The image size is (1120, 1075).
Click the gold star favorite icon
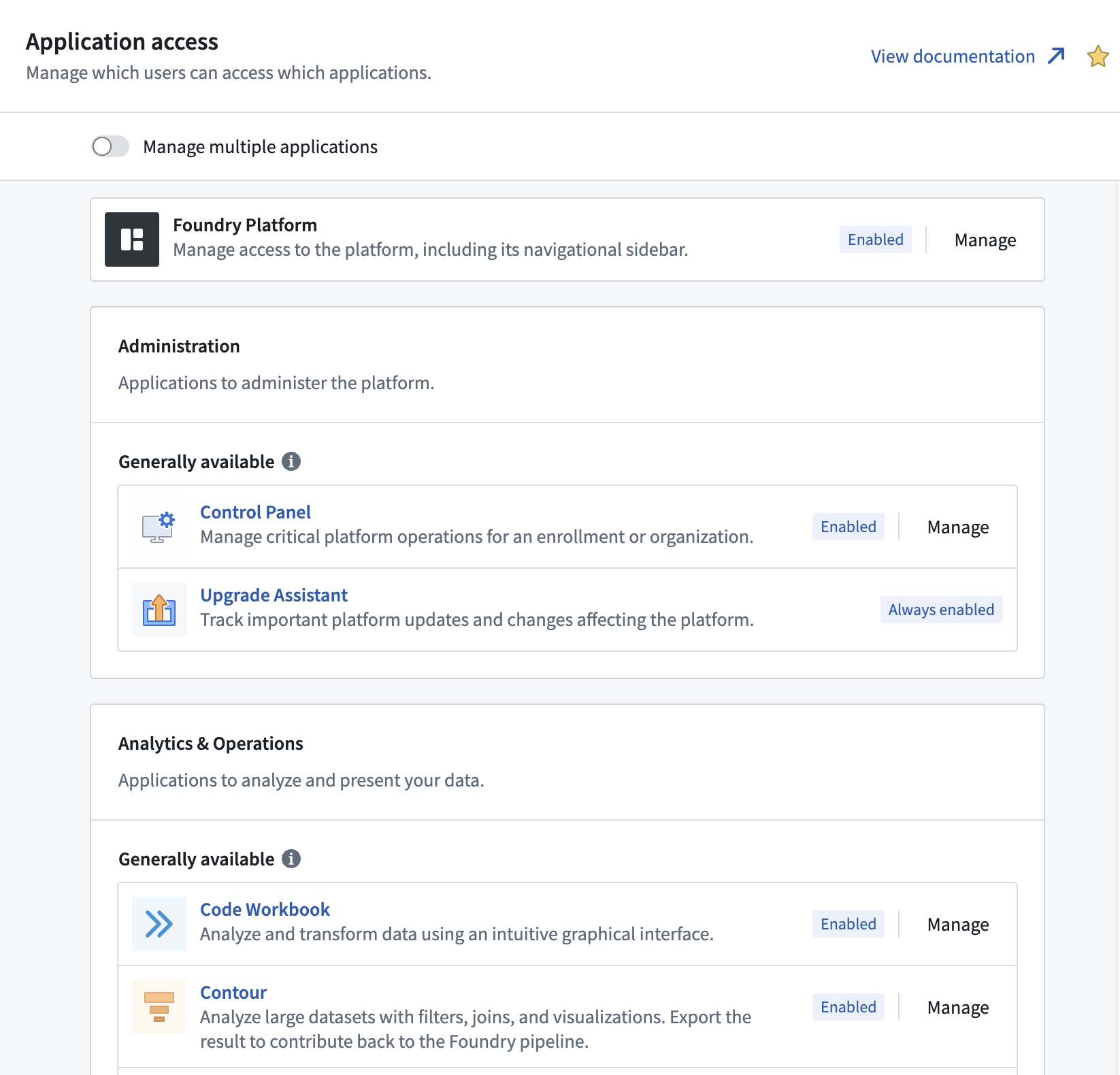(1098, 56)
